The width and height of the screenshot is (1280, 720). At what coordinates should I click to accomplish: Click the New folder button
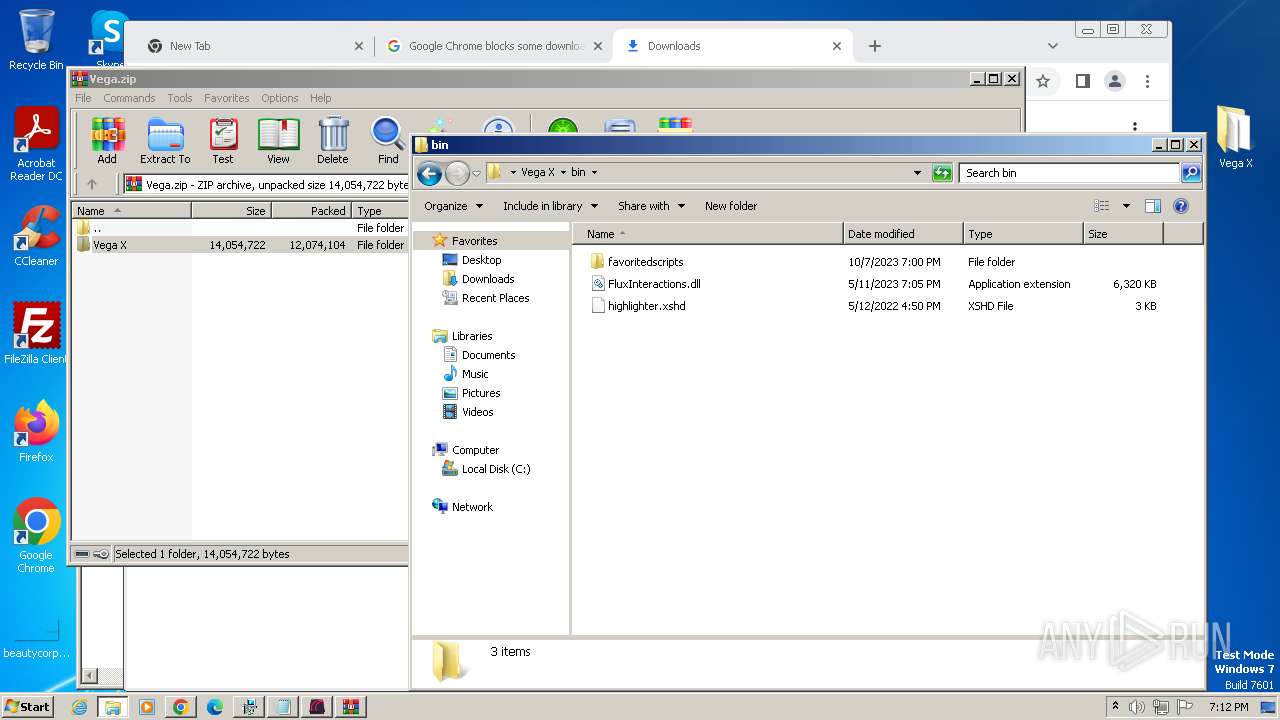pyautogui.click(x=731, y=206)
